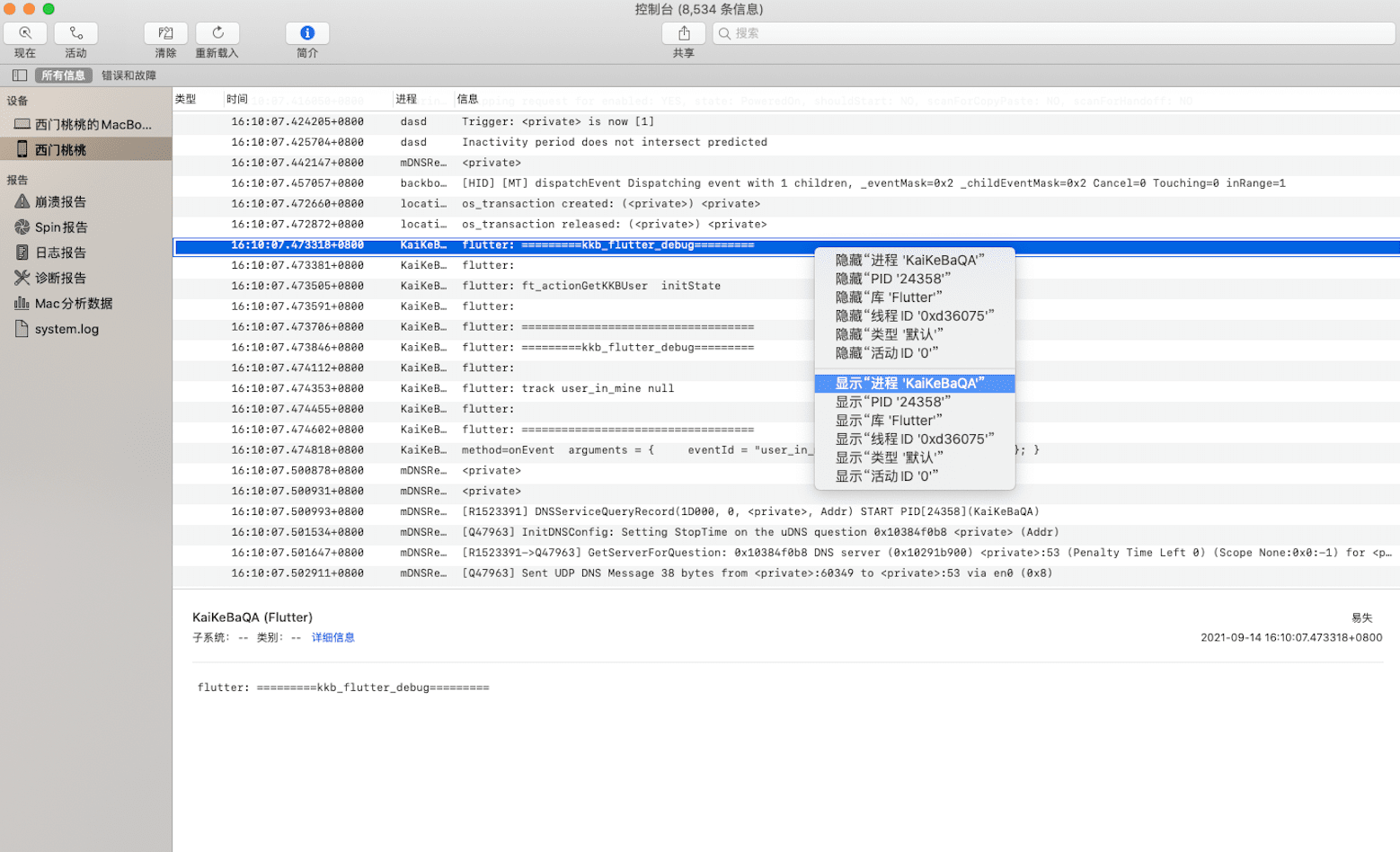Choose 隐藏"PID '24358'" from context menu
Image resolution: width=1400 pixels, height=852 pixels.
pos(892,279)
